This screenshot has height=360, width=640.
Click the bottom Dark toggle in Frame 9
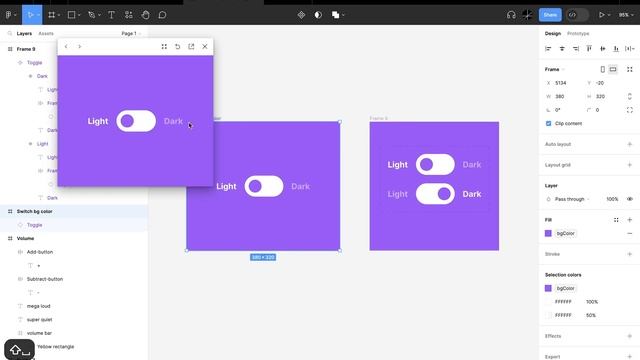(435, 194)
